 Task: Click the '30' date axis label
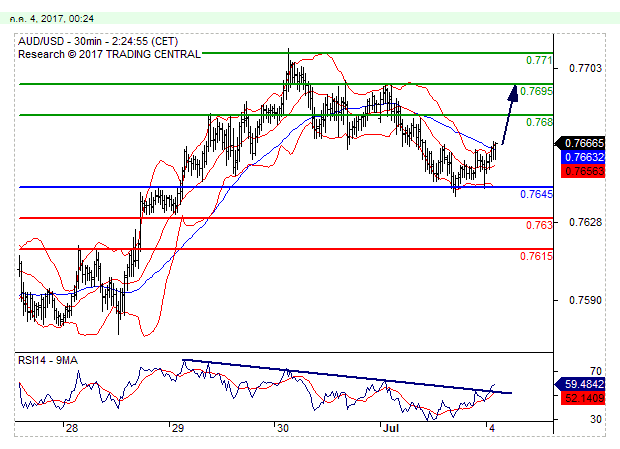tap(283, 428)
